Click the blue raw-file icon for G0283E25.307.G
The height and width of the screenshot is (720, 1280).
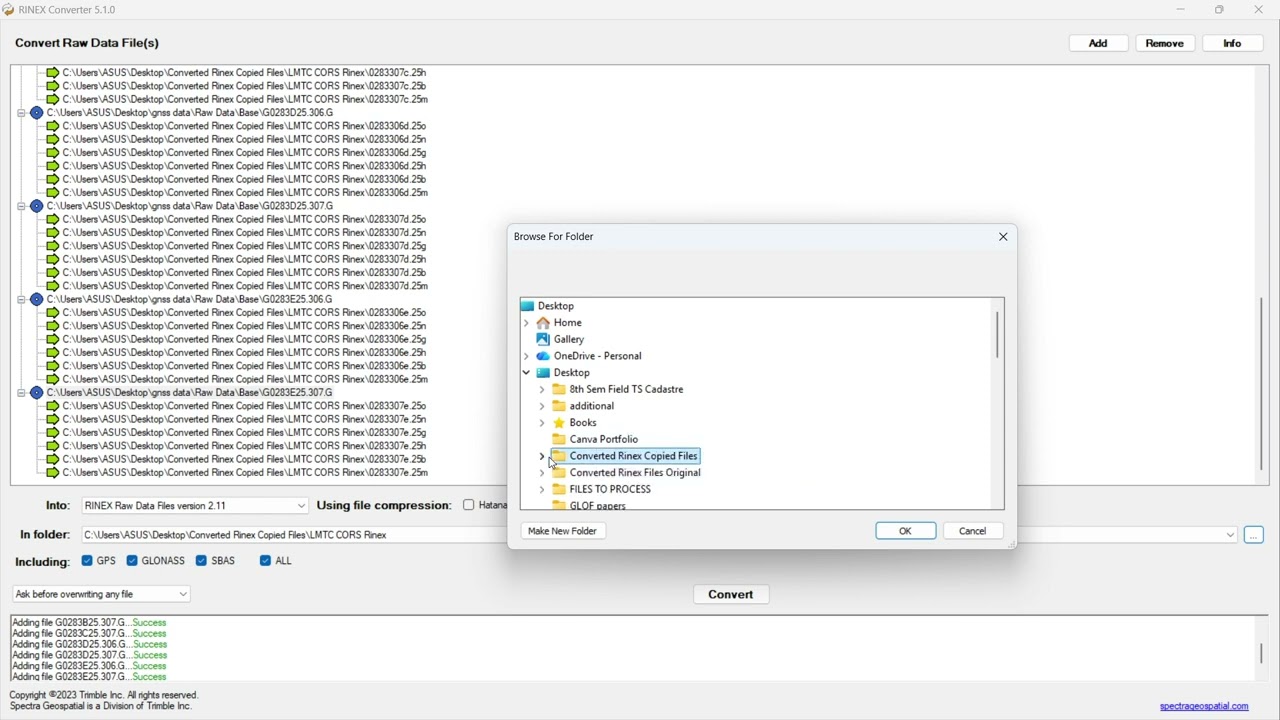pos(37,393)
